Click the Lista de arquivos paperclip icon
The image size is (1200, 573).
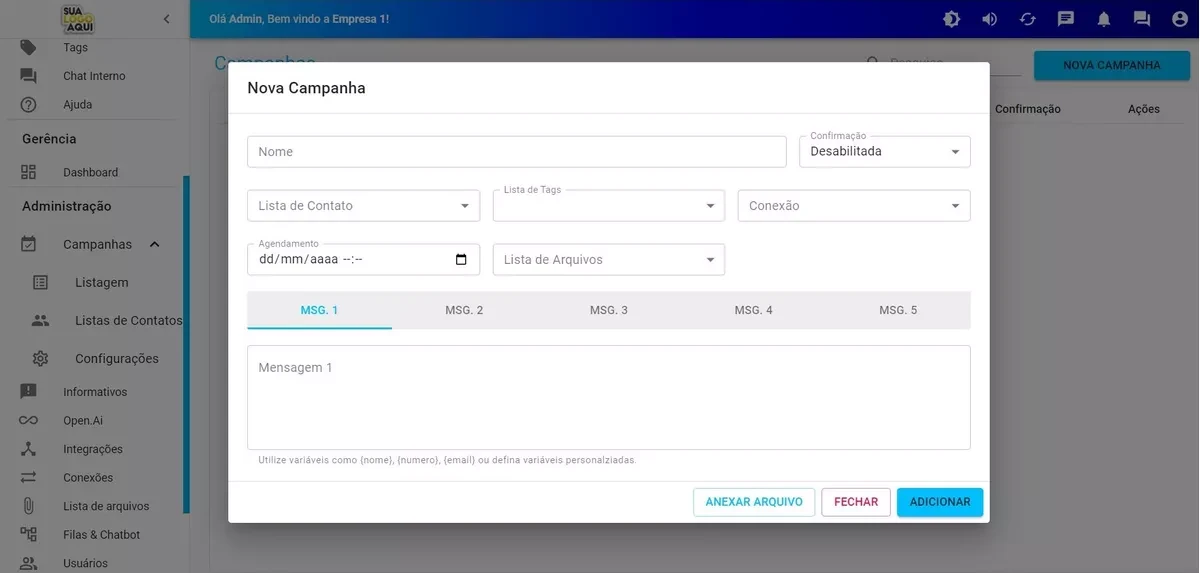pyautogui.click(x=28, y=506)
